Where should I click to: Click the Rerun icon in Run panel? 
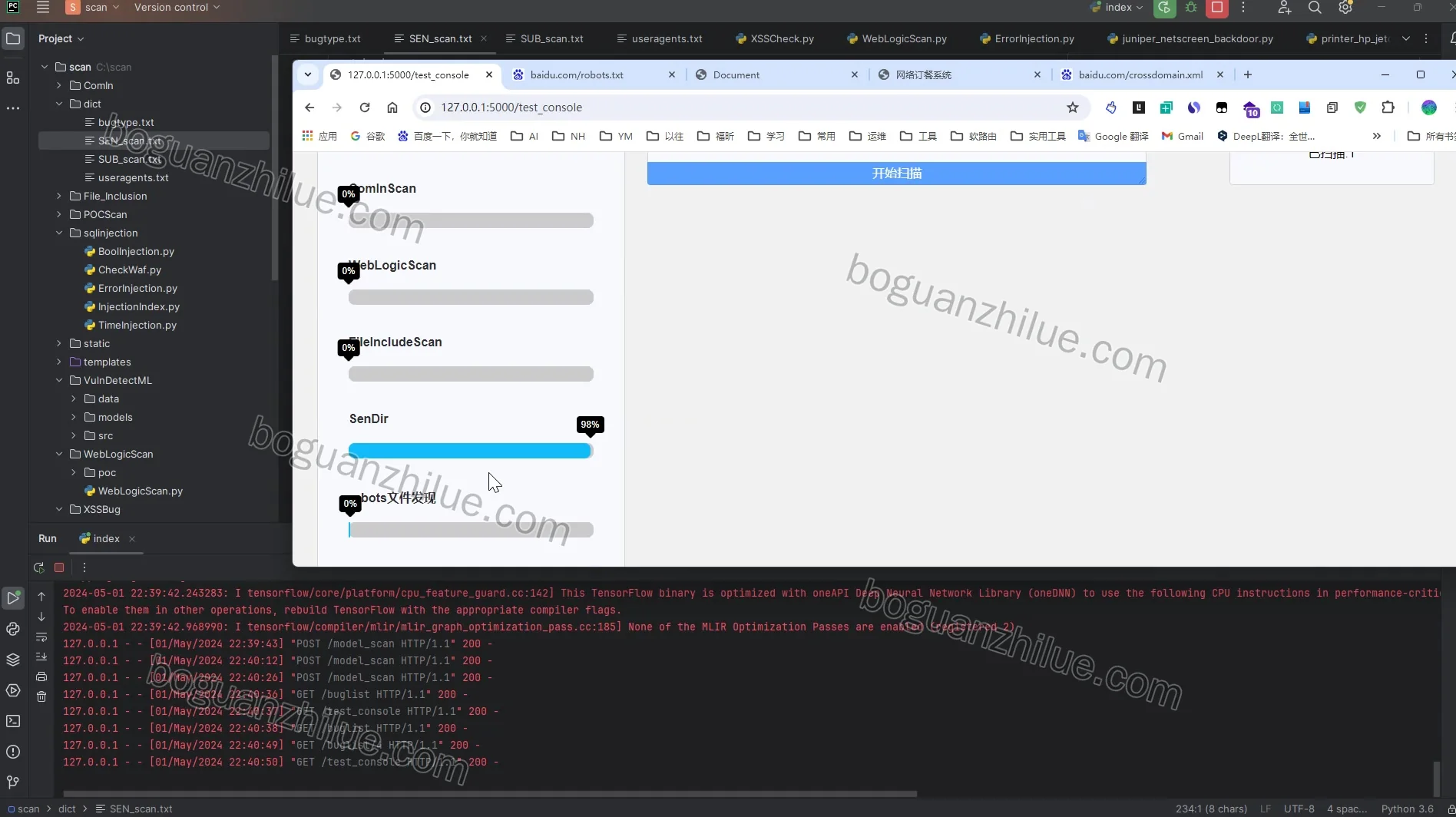click(39, 567)
